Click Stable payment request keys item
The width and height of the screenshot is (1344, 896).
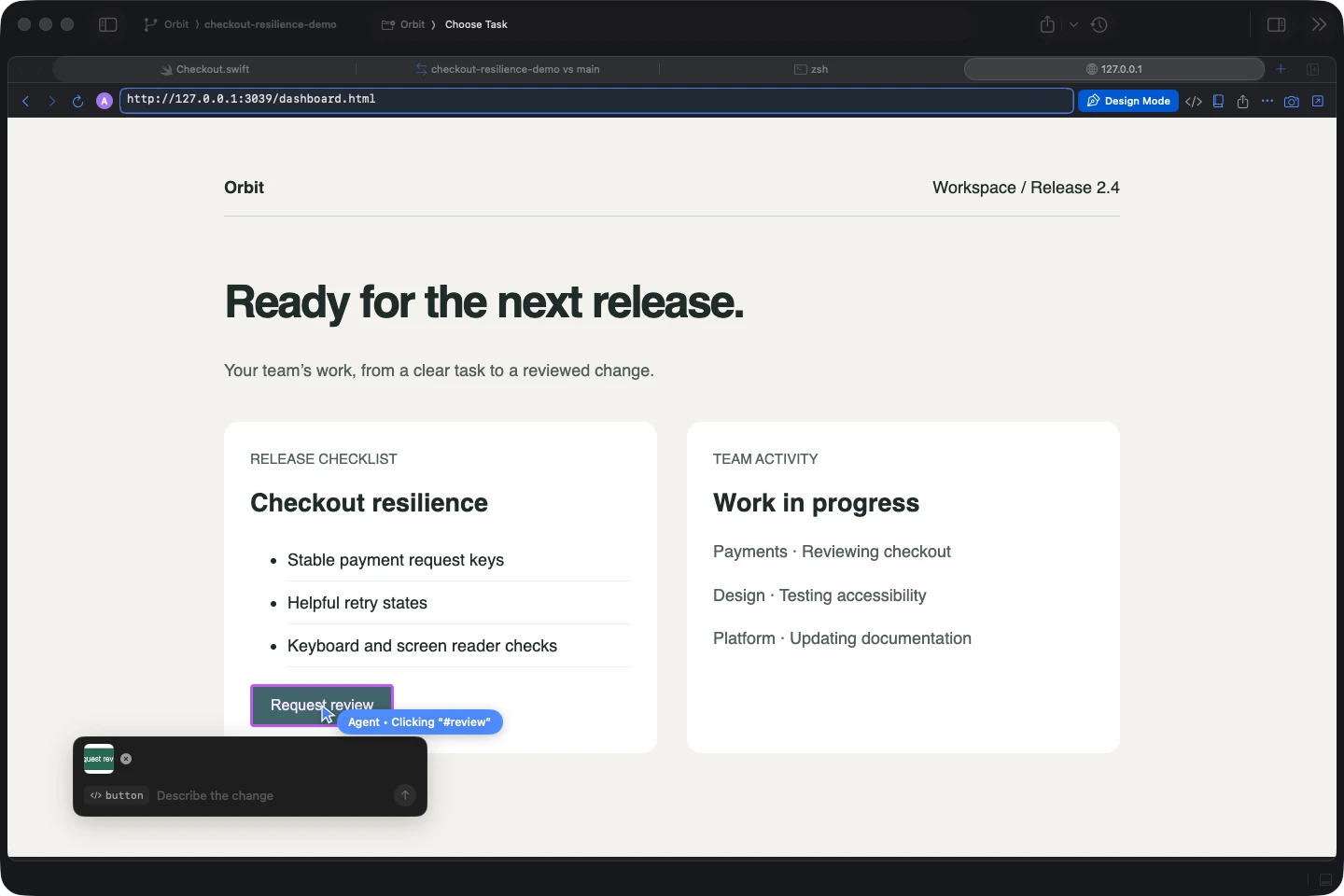(x=396, y=560)
